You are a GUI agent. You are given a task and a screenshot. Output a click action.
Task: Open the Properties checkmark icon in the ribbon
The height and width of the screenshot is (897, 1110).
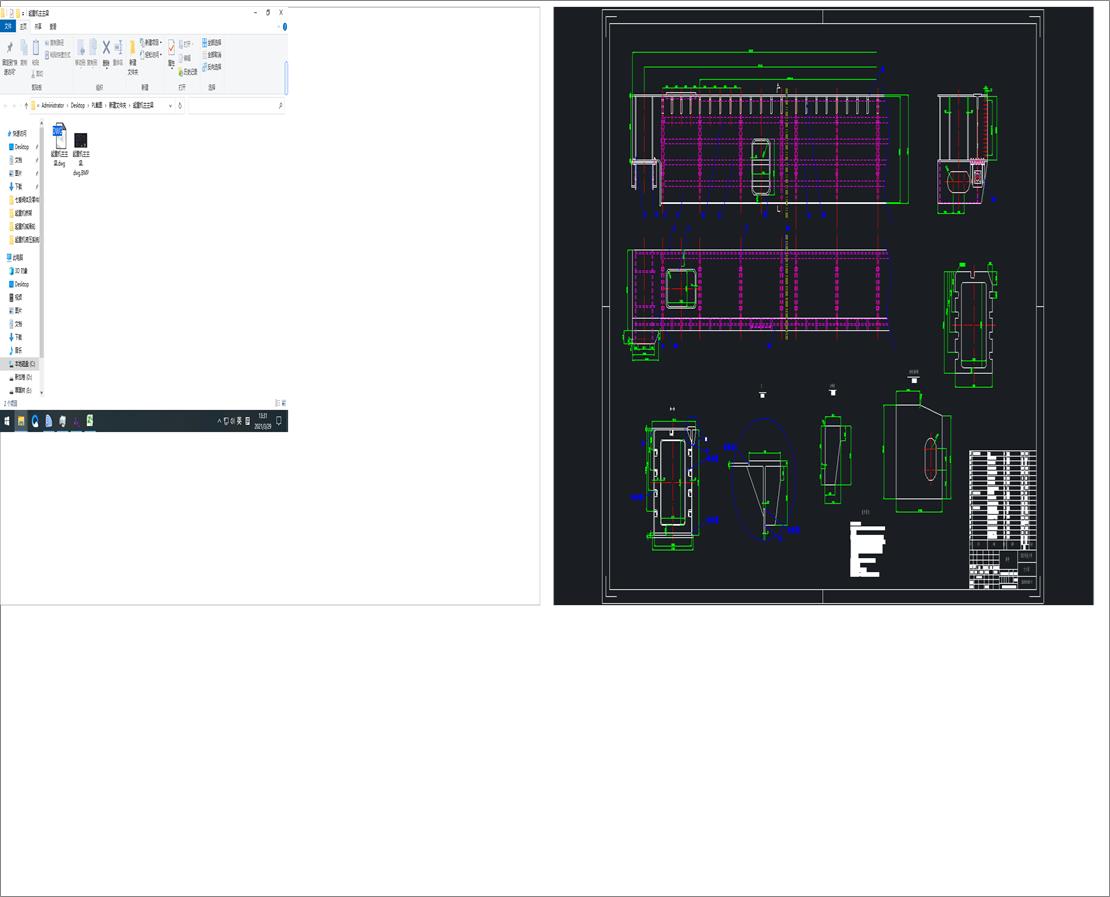(171, 47)
